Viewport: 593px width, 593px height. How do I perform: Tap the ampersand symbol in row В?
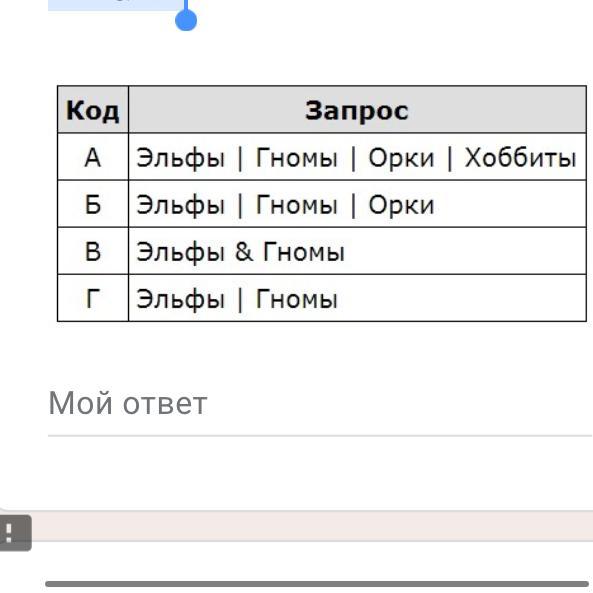[x=244, y=251]
